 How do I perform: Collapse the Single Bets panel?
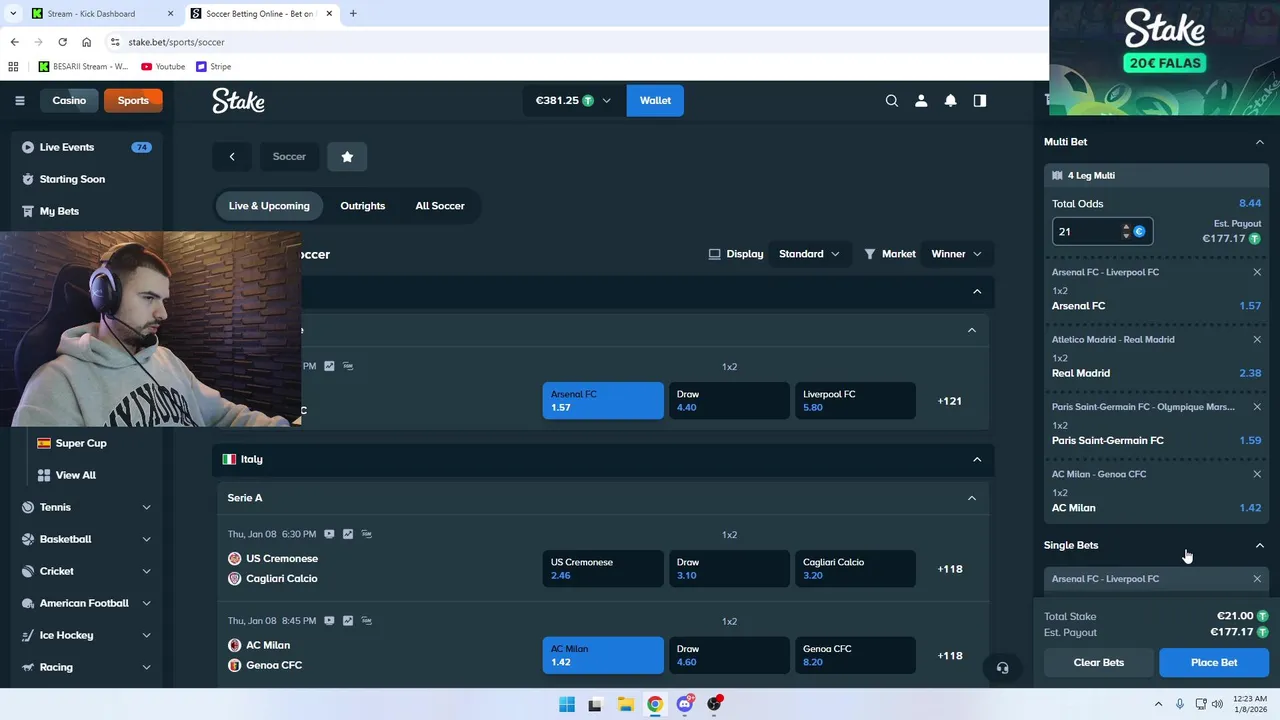click(1259, 545)
